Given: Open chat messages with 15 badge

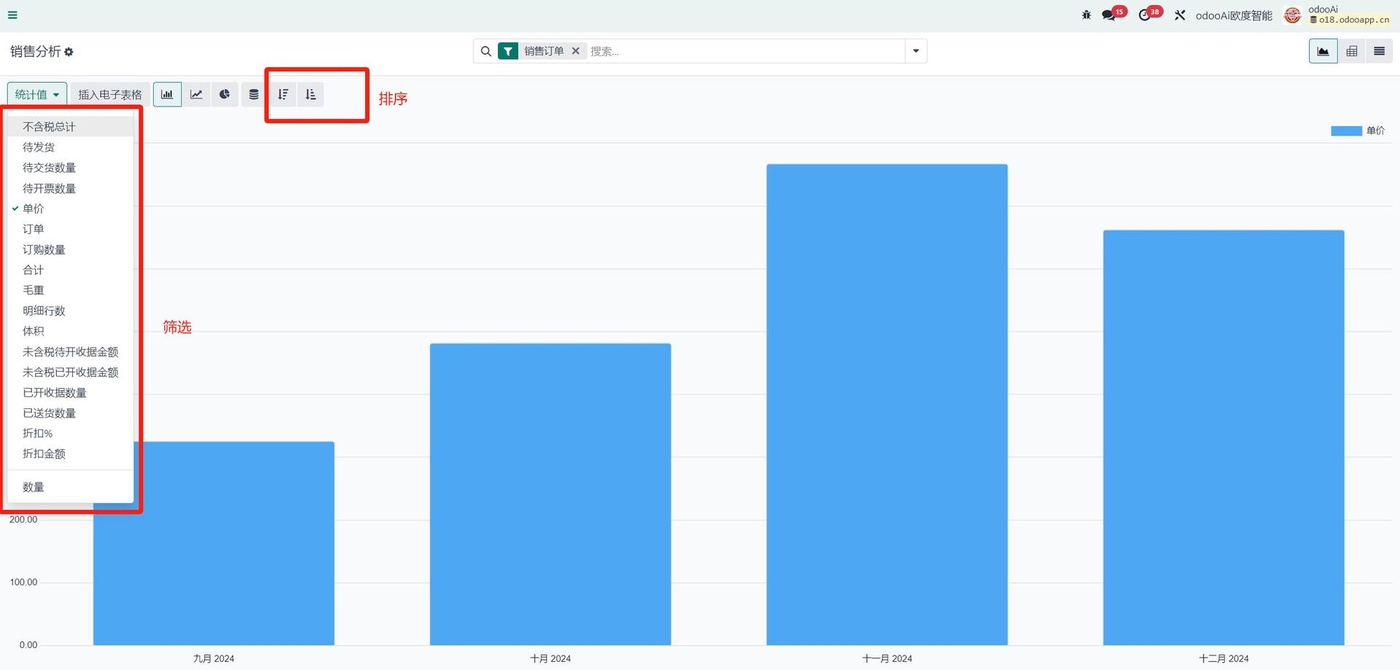Looking at the screenshot, I should tap(1109, 15).
